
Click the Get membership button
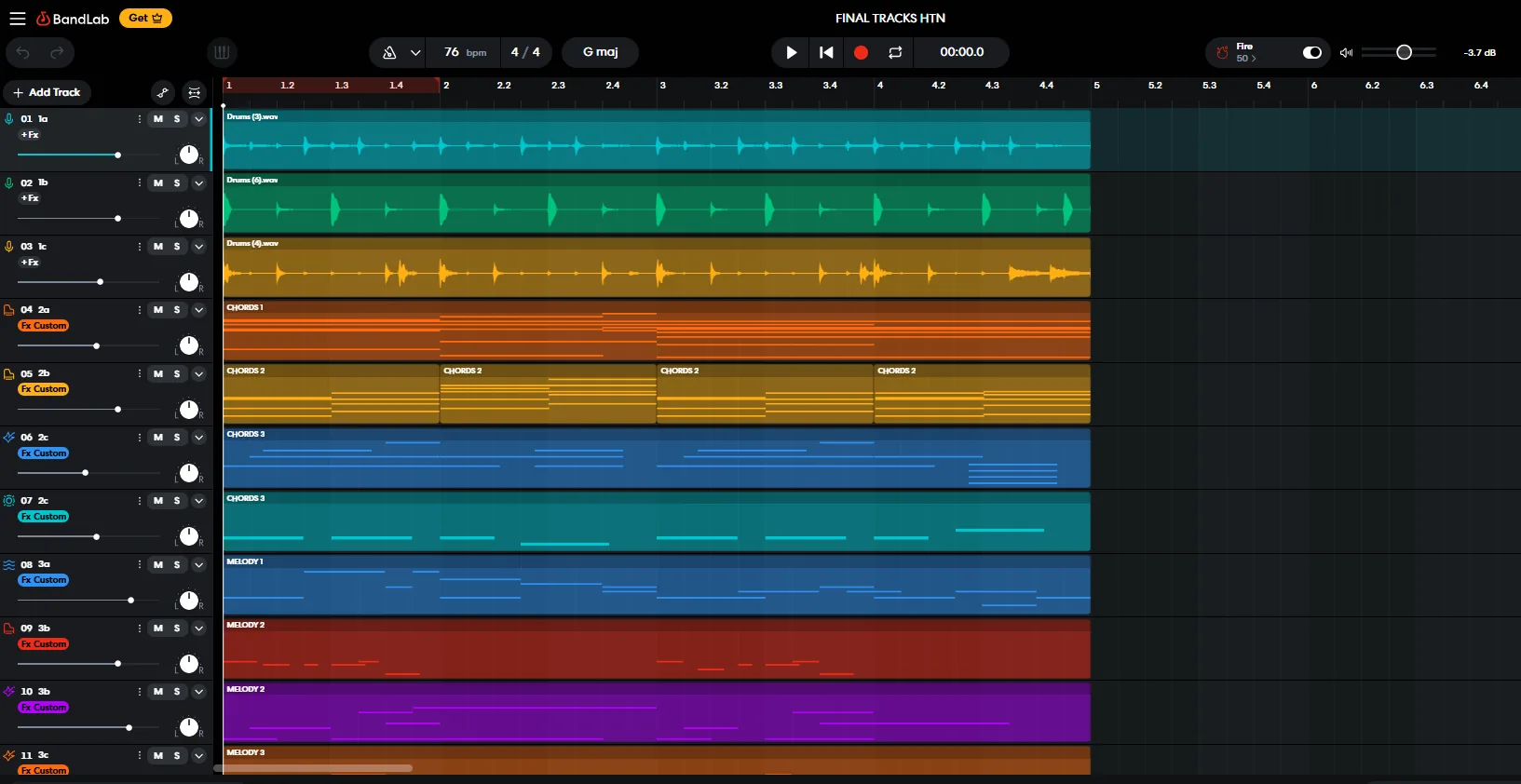tap(145, 18)
